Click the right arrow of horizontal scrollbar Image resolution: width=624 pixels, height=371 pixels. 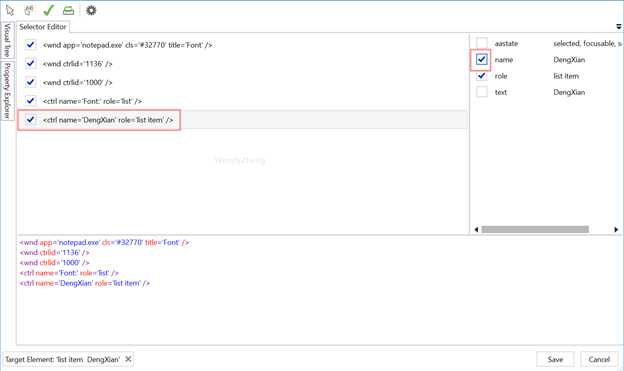coord(616,229)
